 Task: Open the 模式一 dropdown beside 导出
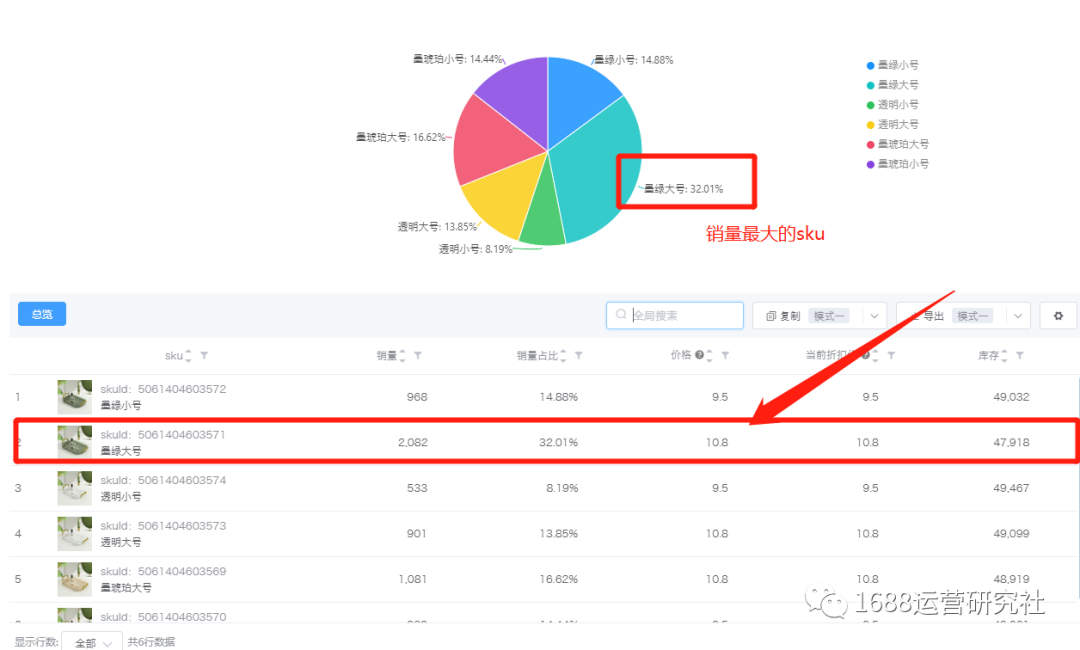click(x=1017, y=315)
